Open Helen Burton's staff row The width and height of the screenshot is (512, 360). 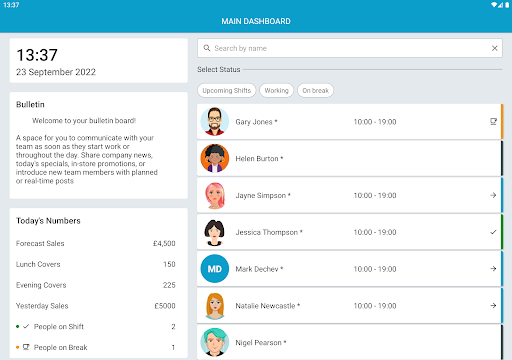tap(350, 159)
